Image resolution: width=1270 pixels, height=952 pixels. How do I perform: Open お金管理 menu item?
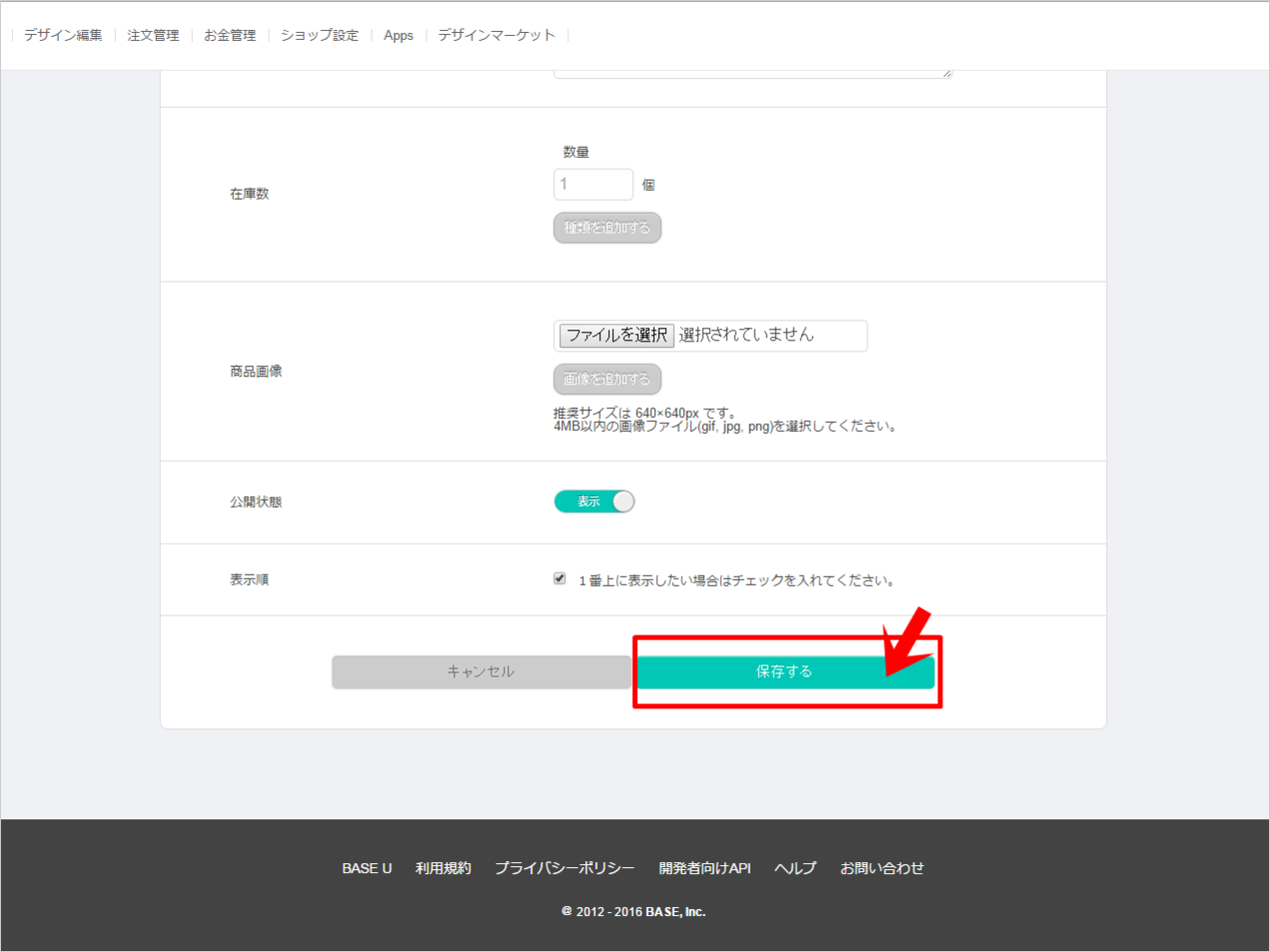click(230, 35)
